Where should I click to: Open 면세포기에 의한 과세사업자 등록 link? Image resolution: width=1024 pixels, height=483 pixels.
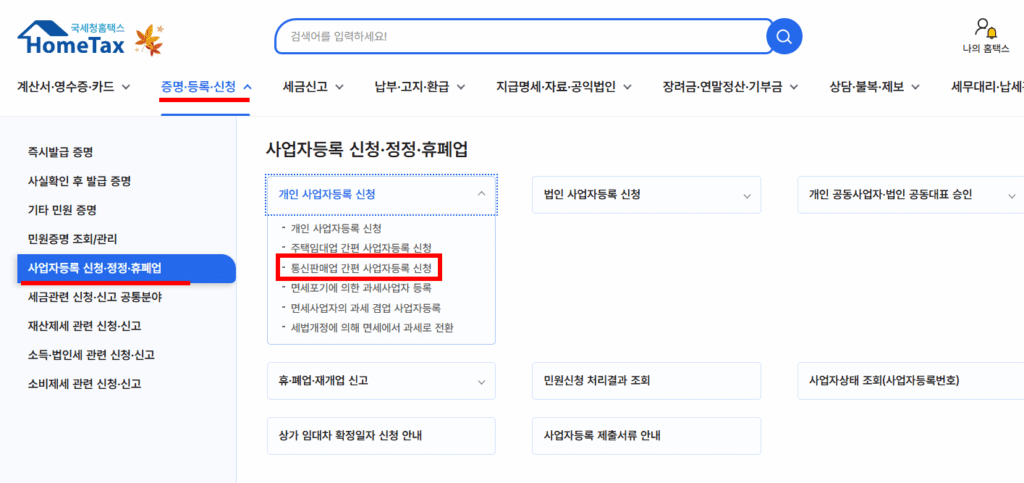[361, 287]
